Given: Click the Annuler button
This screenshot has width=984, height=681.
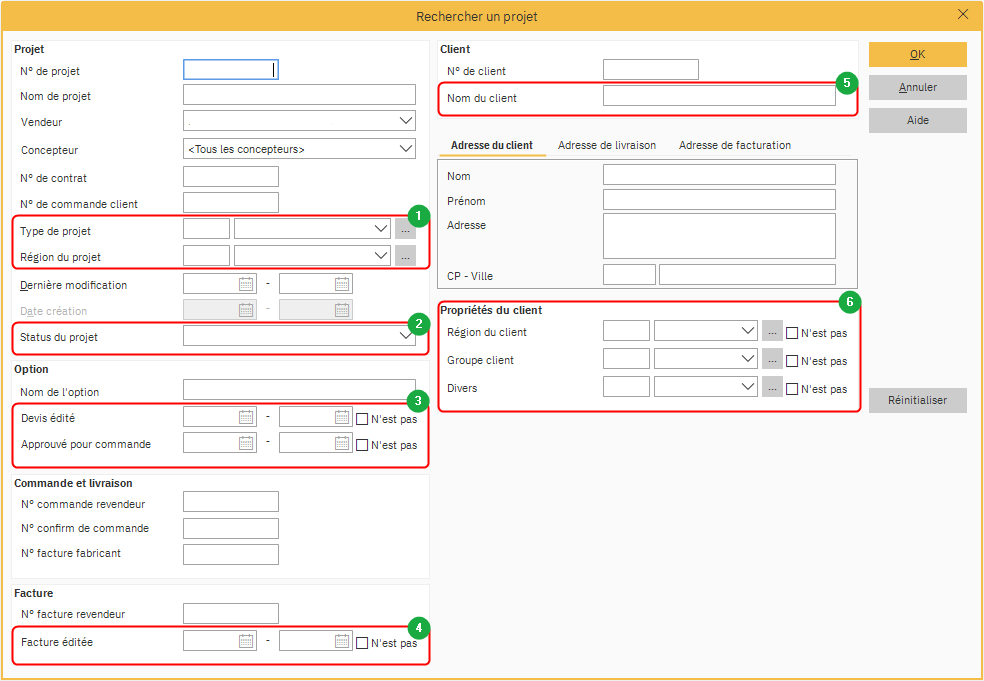Looking at the screenshot, I should [917, 87].
